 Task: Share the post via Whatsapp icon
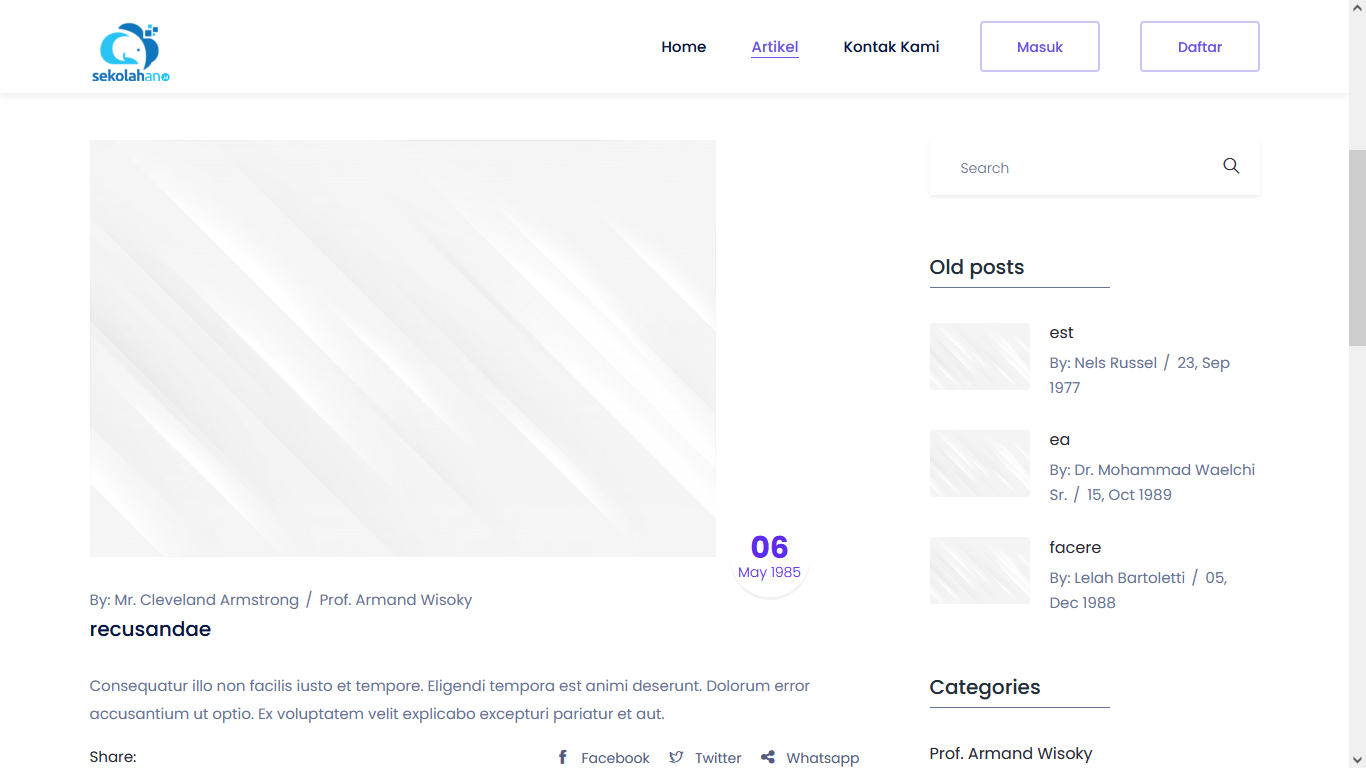pos(768,758)
